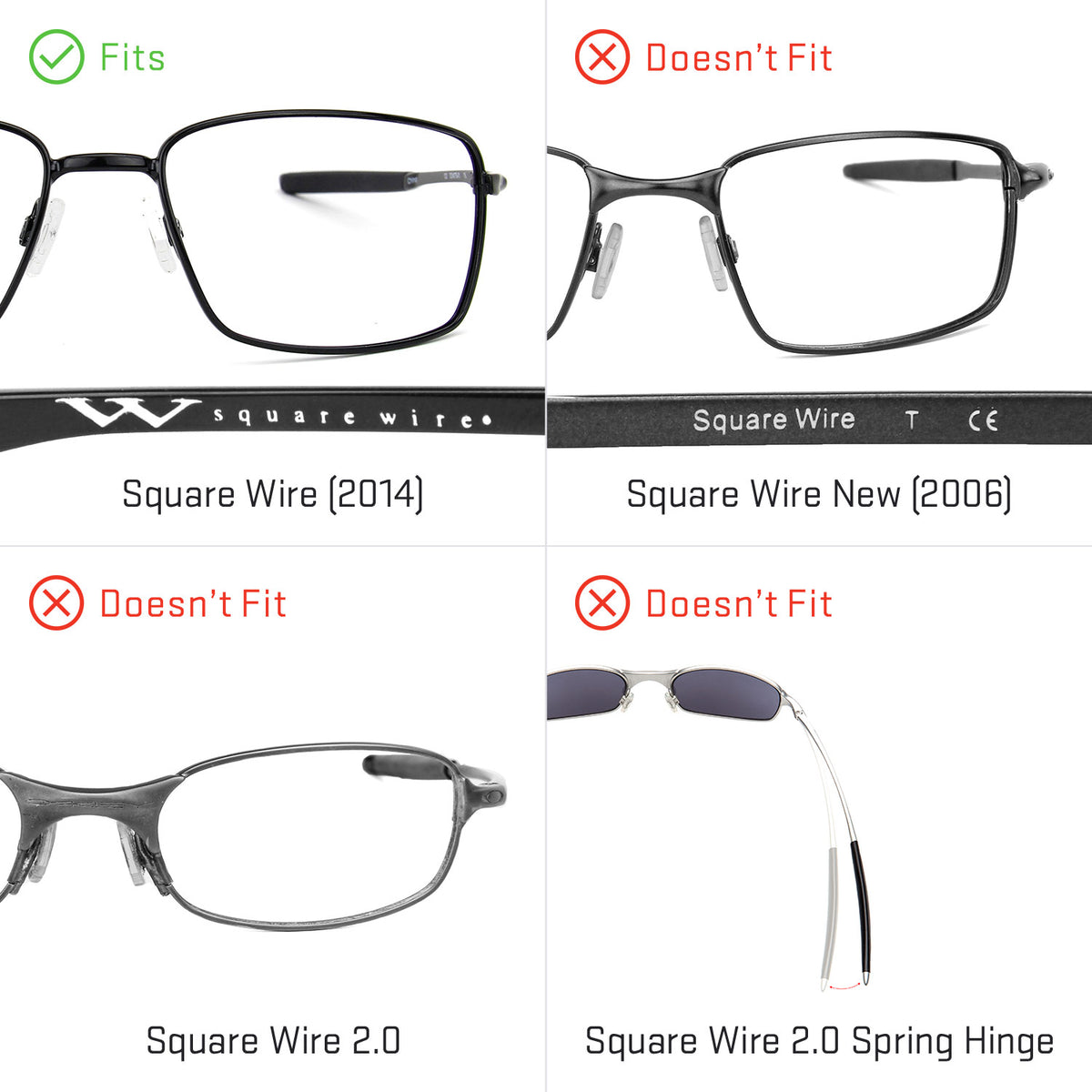Click the green checkmark Fits icon
Viewport: 1092px width, 1092px height.
click(x=56, y=56)
